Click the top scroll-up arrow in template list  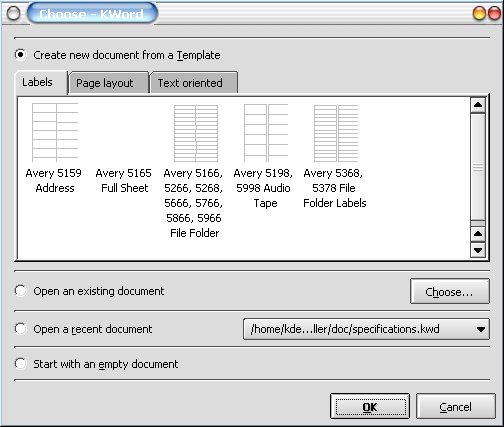tap(478, 105)
